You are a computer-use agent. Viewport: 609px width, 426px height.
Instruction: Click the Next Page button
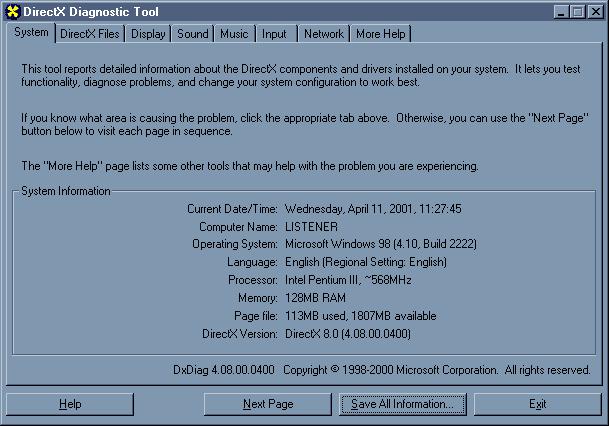click(268, 404)
